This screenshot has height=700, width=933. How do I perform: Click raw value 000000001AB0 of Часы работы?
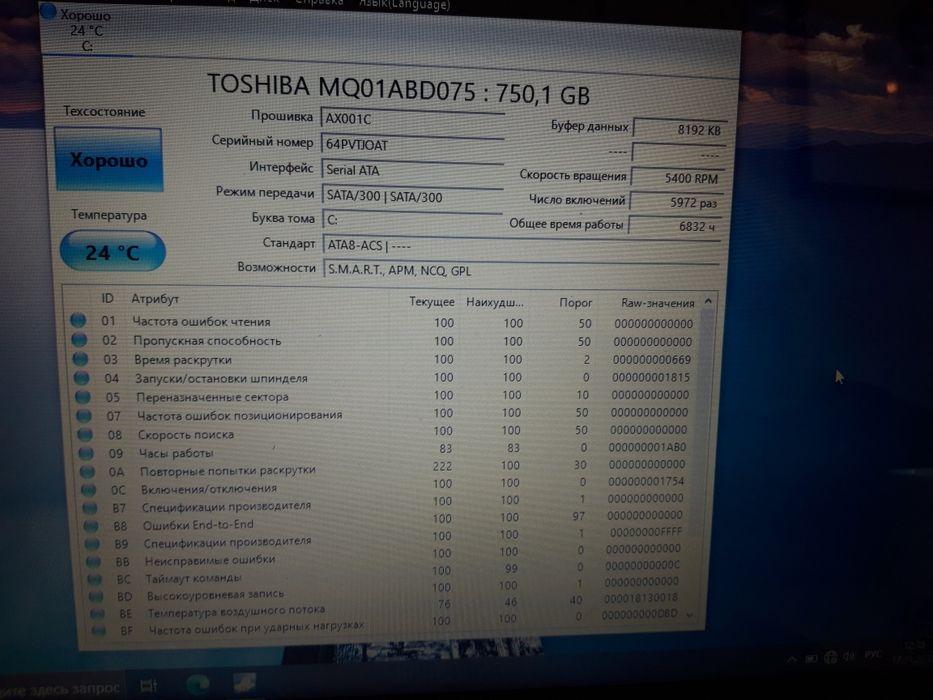click(647, 447)
